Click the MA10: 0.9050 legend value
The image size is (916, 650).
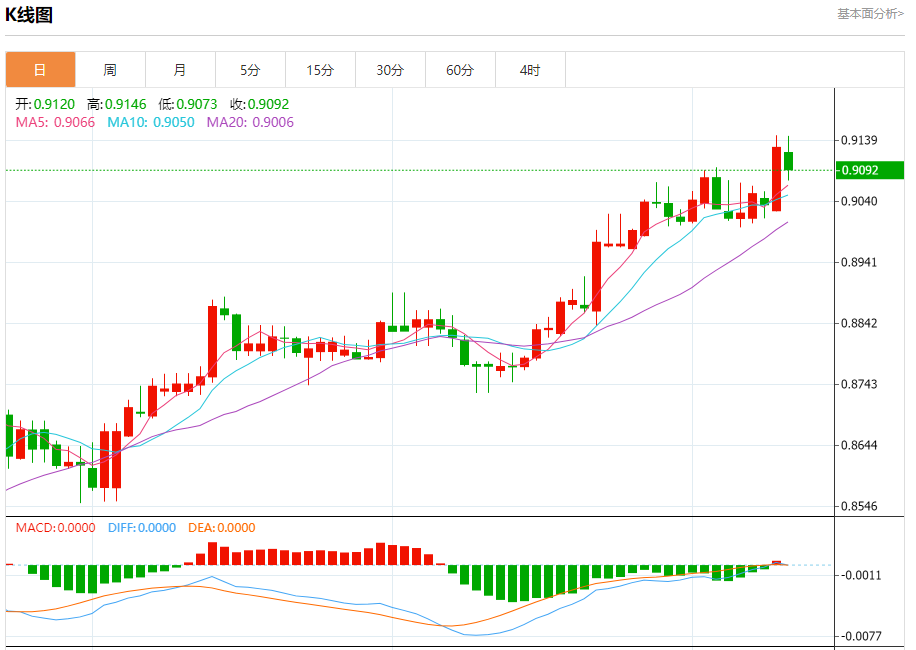click(151, 122)
